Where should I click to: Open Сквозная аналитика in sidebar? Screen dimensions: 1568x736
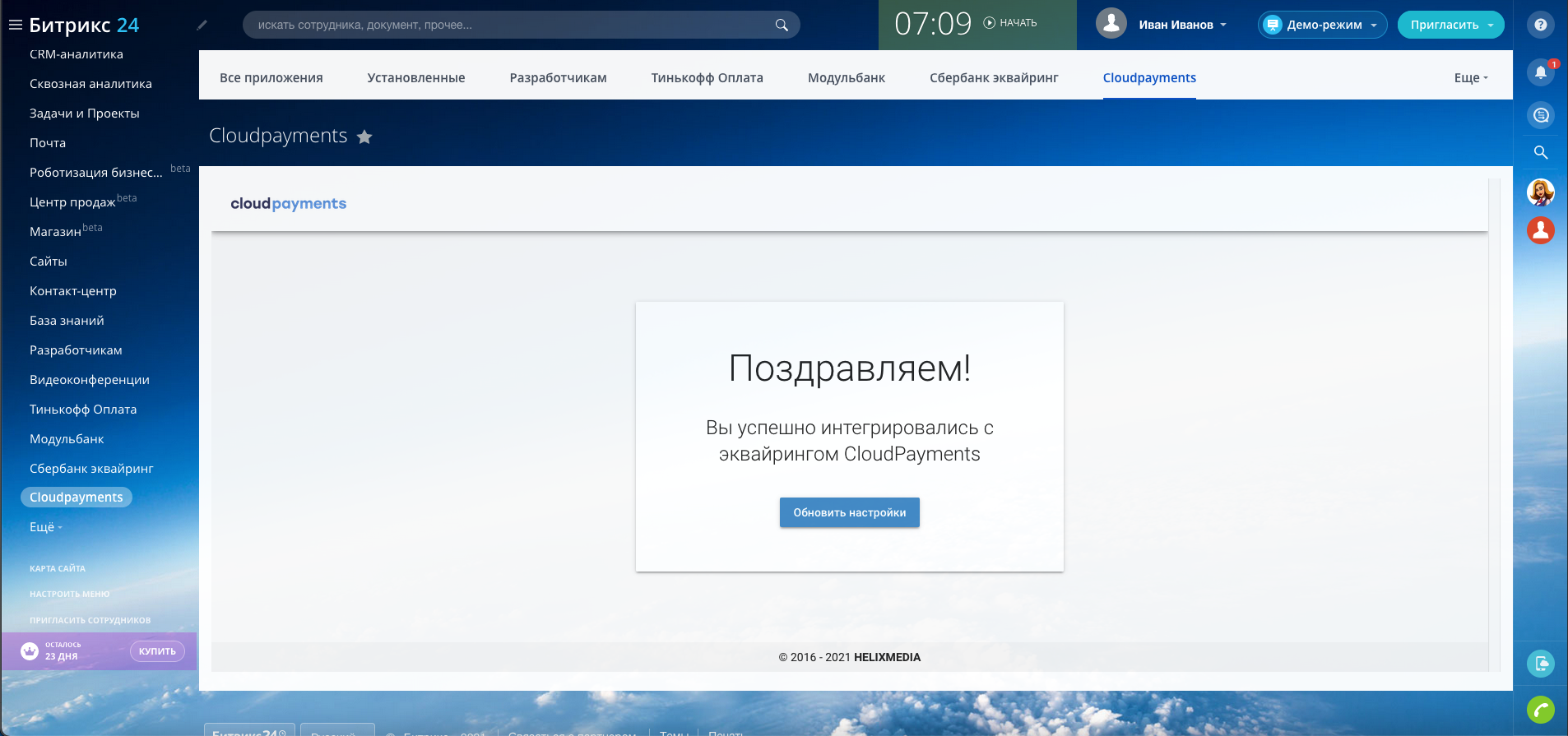pyautogui.click(x=90, y=84)
